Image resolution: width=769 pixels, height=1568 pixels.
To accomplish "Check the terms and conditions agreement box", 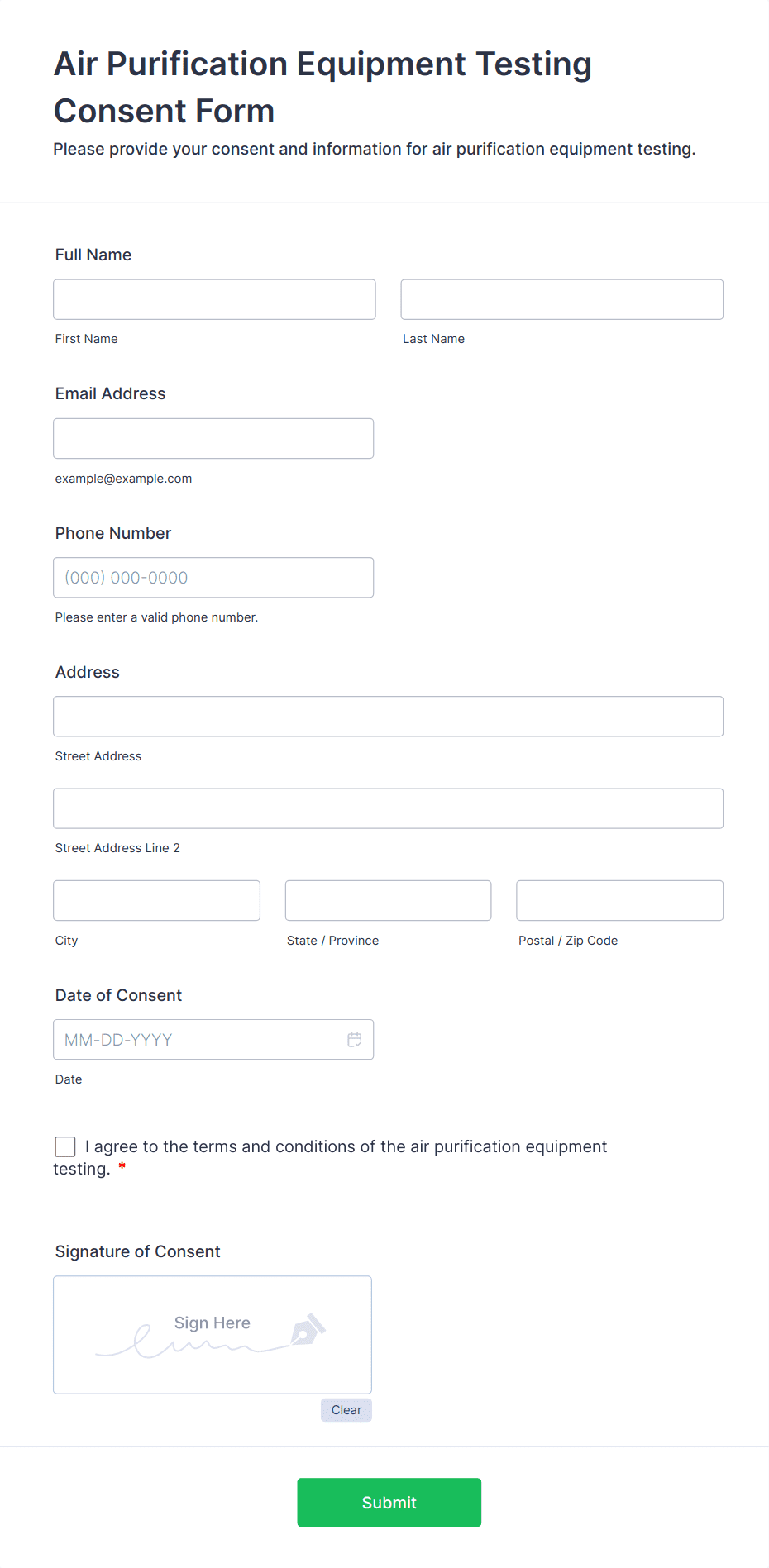I will (x=65, y=1146).
